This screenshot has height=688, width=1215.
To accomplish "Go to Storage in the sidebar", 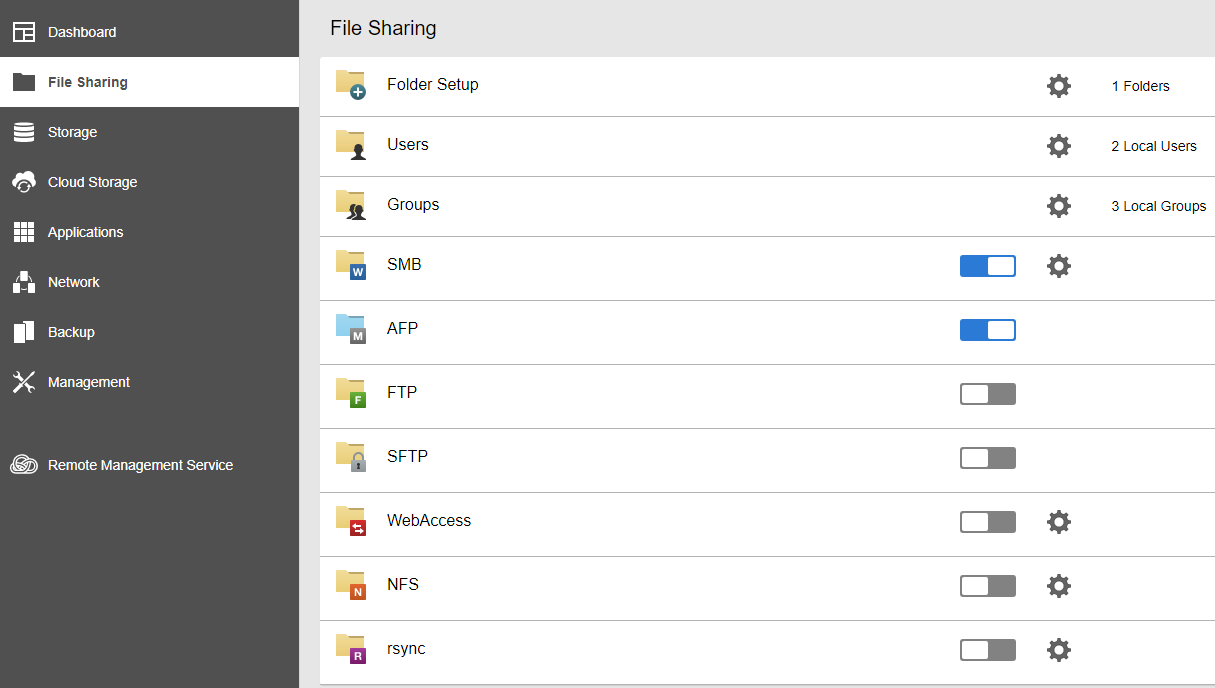I will tap(72, 132).
